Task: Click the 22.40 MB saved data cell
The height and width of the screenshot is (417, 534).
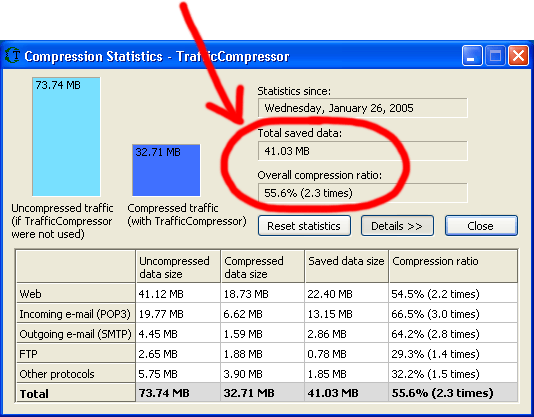Action: [347, 294]
